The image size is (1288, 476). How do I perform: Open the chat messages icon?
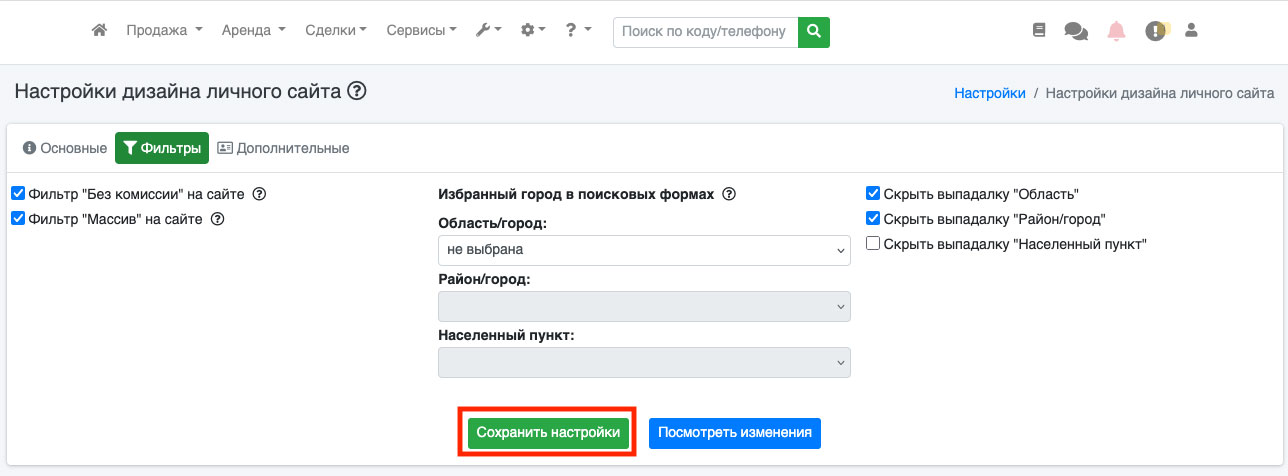click(1076, 31)
